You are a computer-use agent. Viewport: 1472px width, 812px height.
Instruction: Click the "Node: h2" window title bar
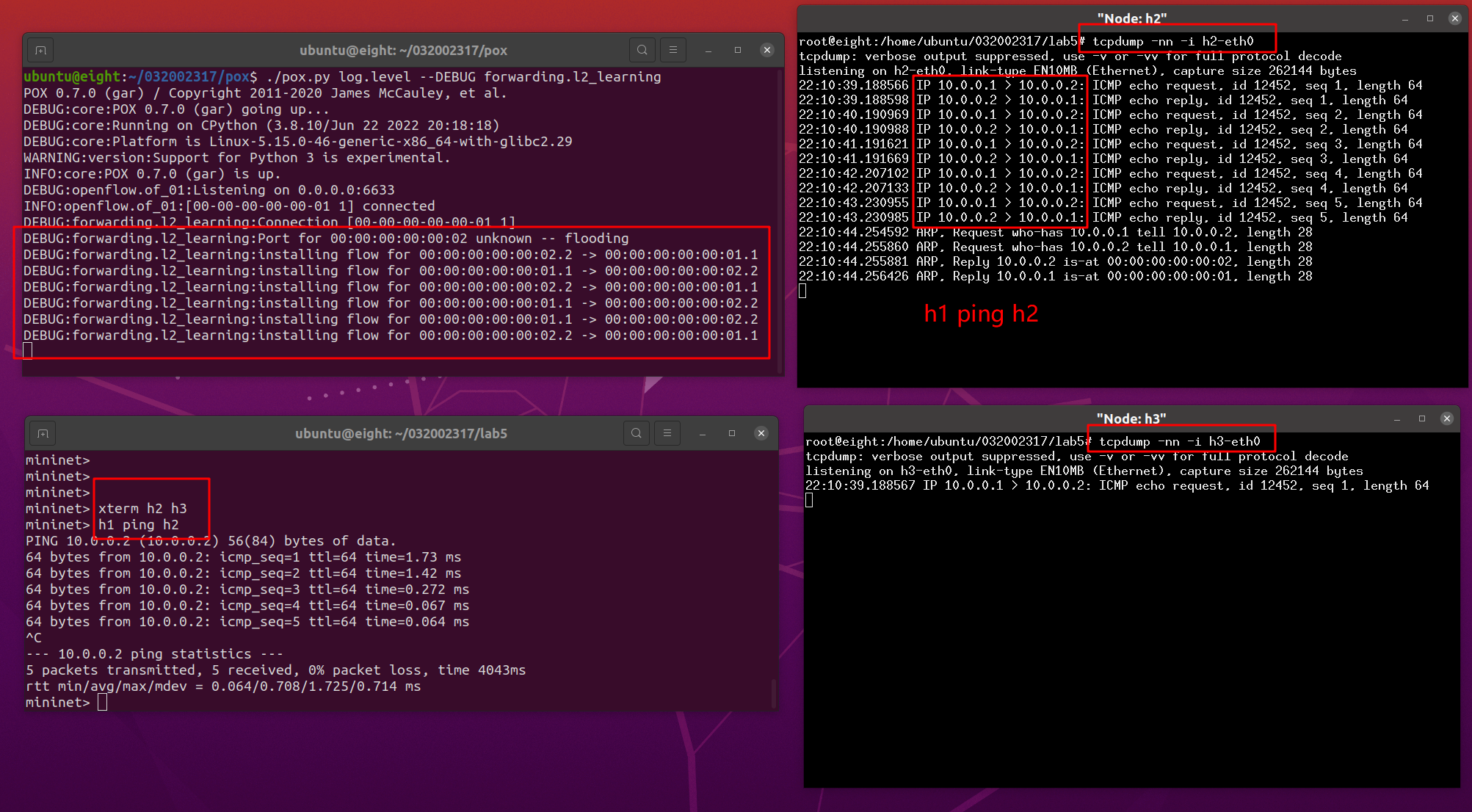click(x=1131, y=18)
